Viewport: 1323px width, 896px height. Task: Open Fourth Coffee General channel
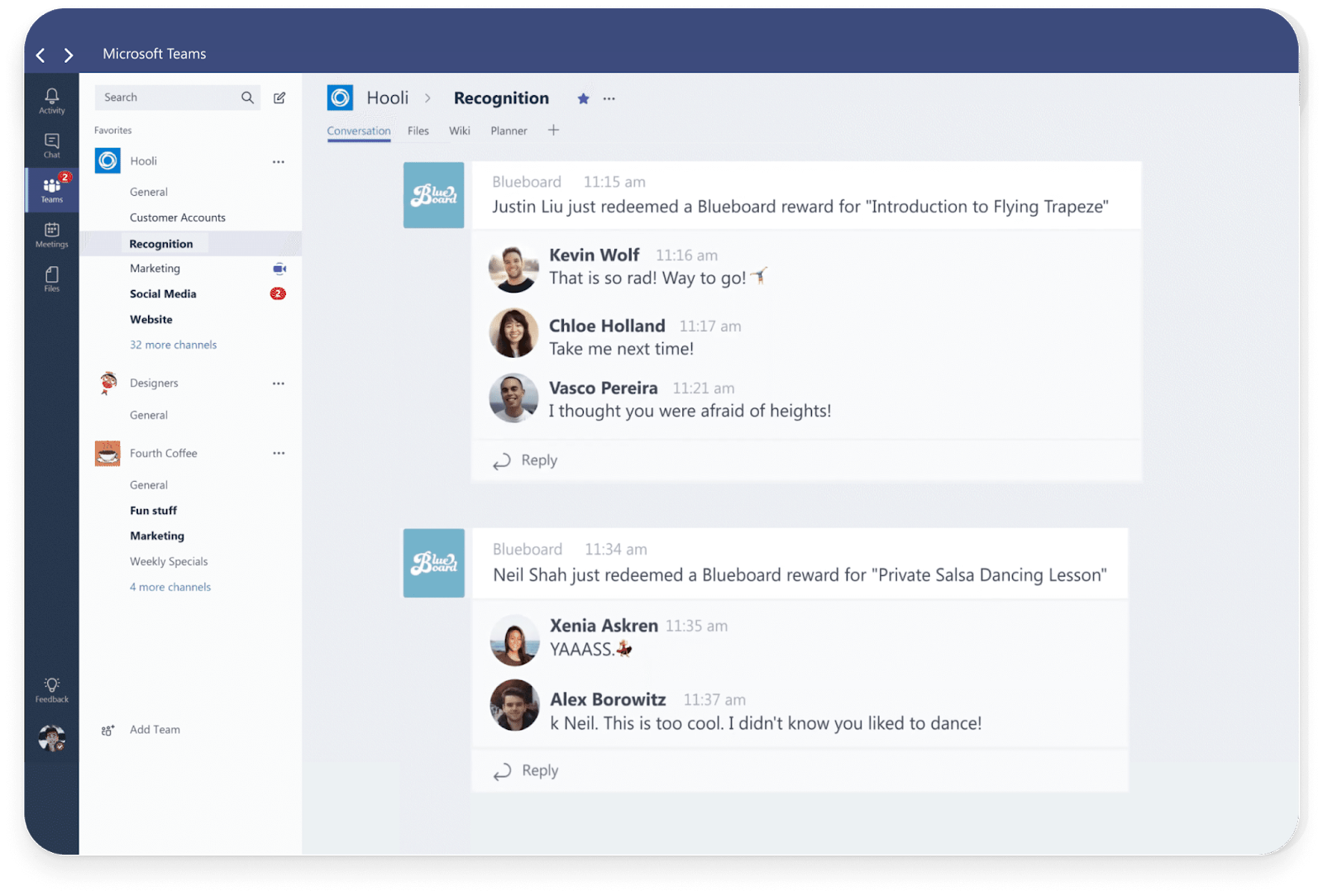149,485
